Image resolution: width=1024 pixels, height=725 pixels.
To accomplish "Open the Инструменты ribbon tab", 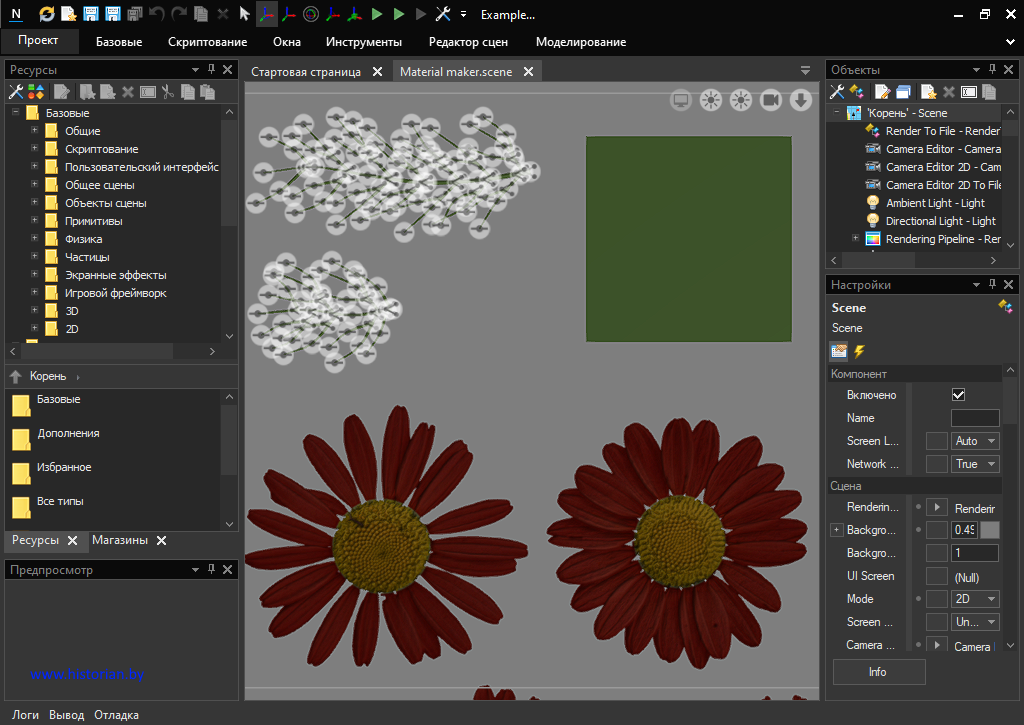I will [363, 42].
